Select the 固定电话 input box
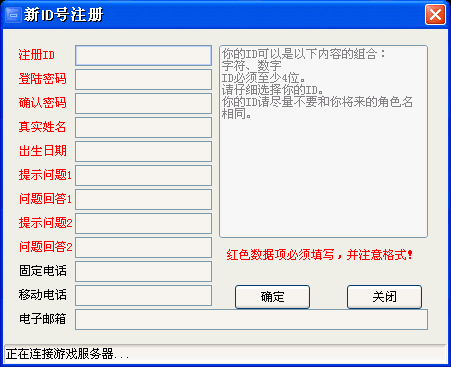The image size is (451, 367). point(143,271)
